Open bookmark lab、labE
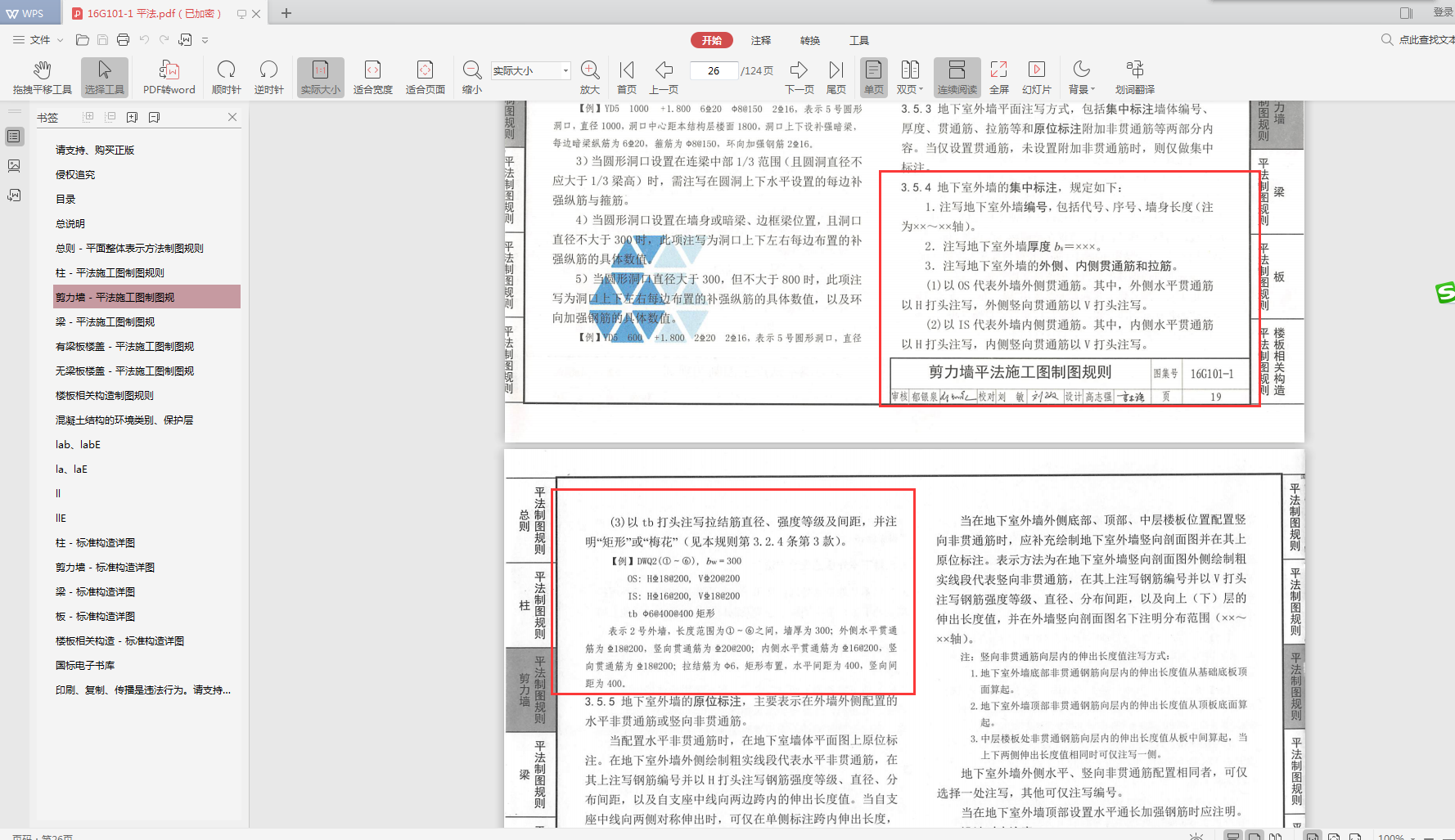 click(78, 444)
